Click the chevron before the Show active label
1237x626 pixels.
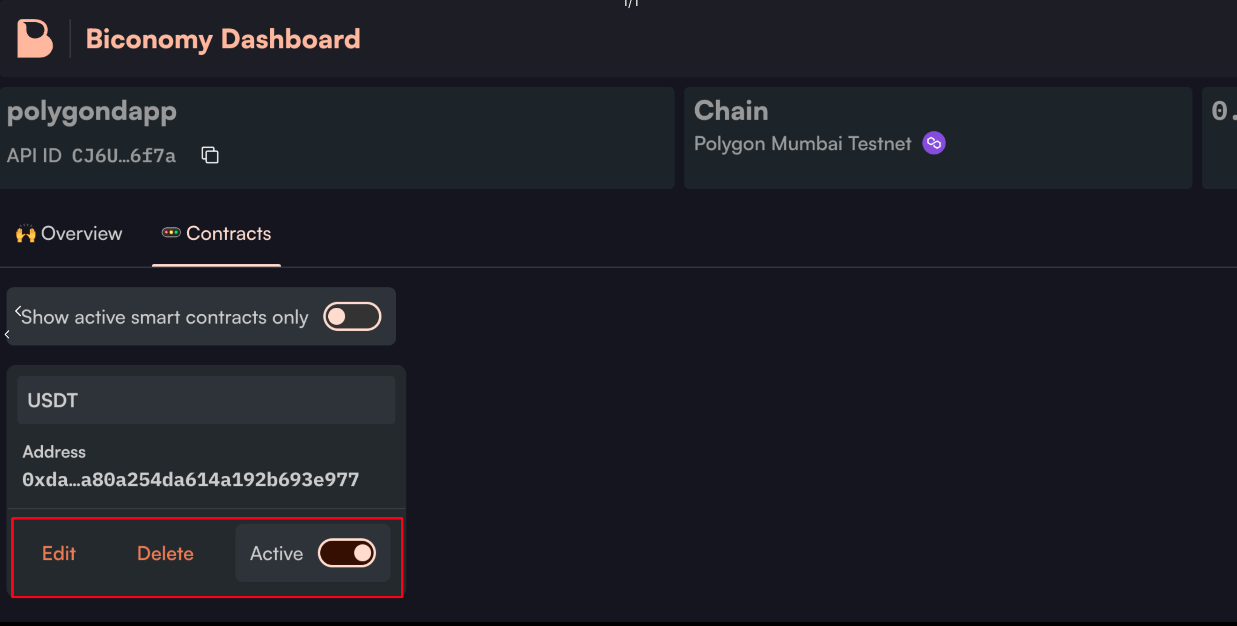tap(18, 311)
